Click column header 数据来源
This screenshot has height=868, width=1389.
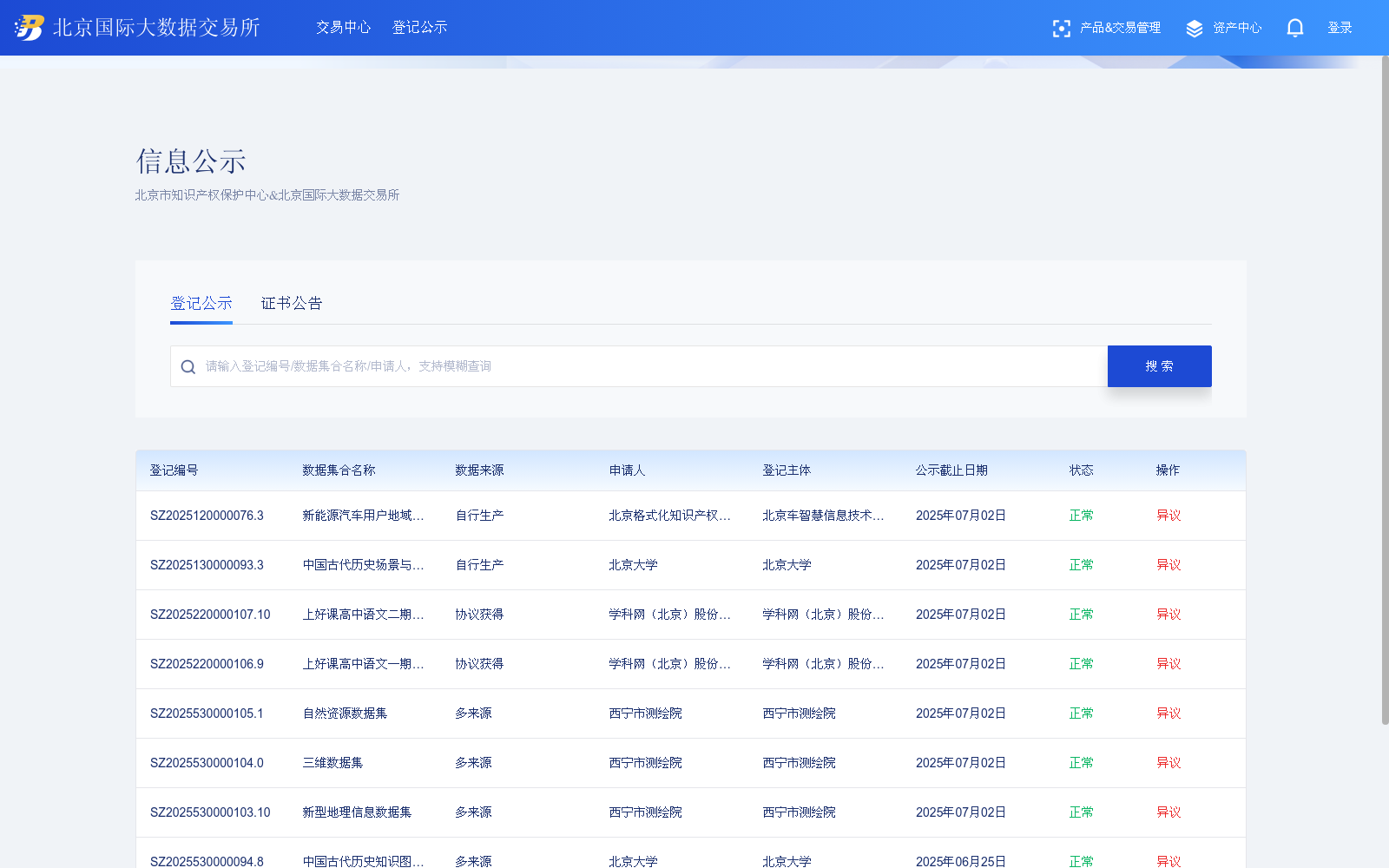click(x=479, y=470)
